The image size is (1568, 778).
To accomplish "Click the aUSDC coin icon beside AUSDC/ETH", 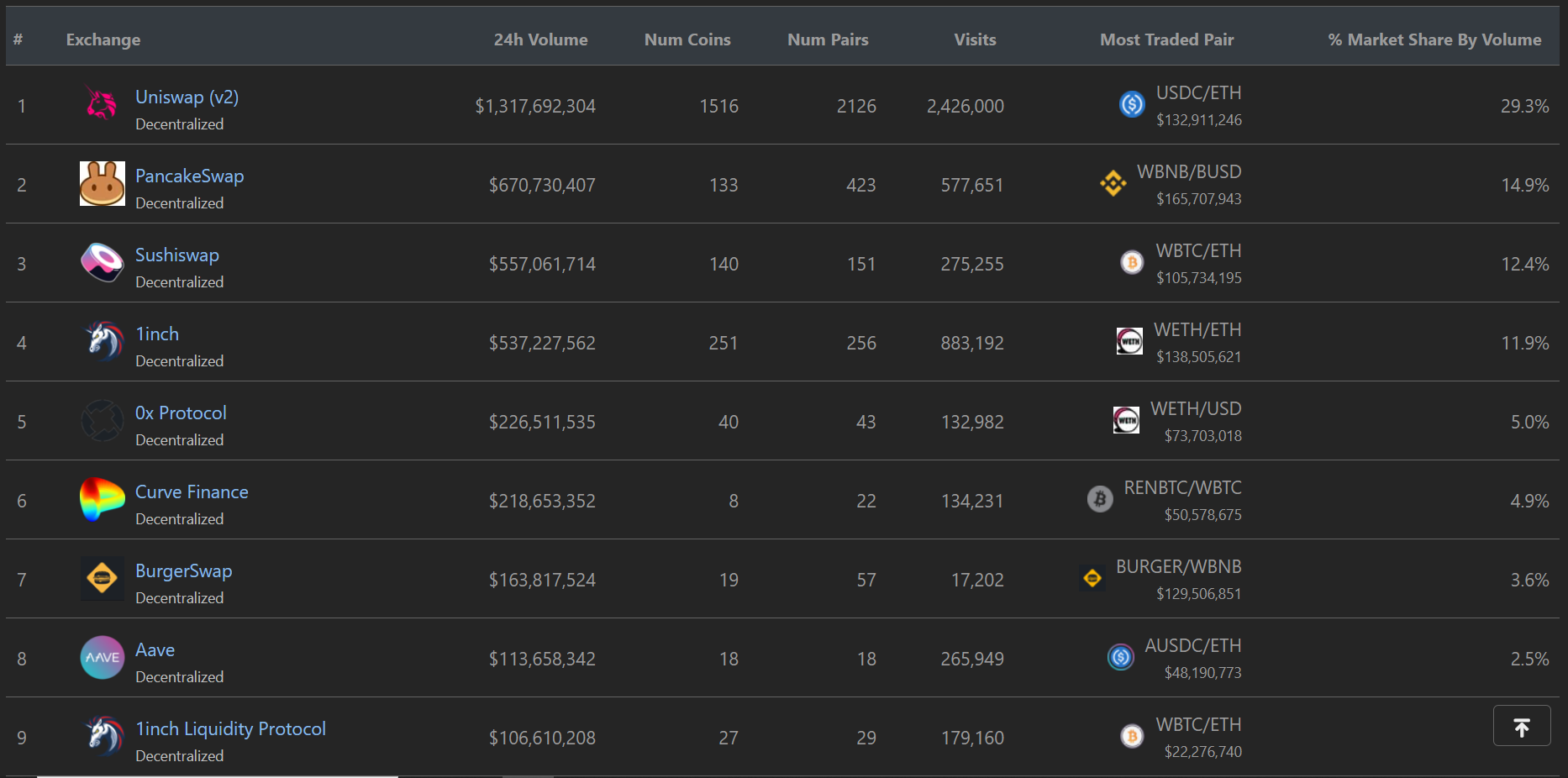I will click(x=1121, y=657).
